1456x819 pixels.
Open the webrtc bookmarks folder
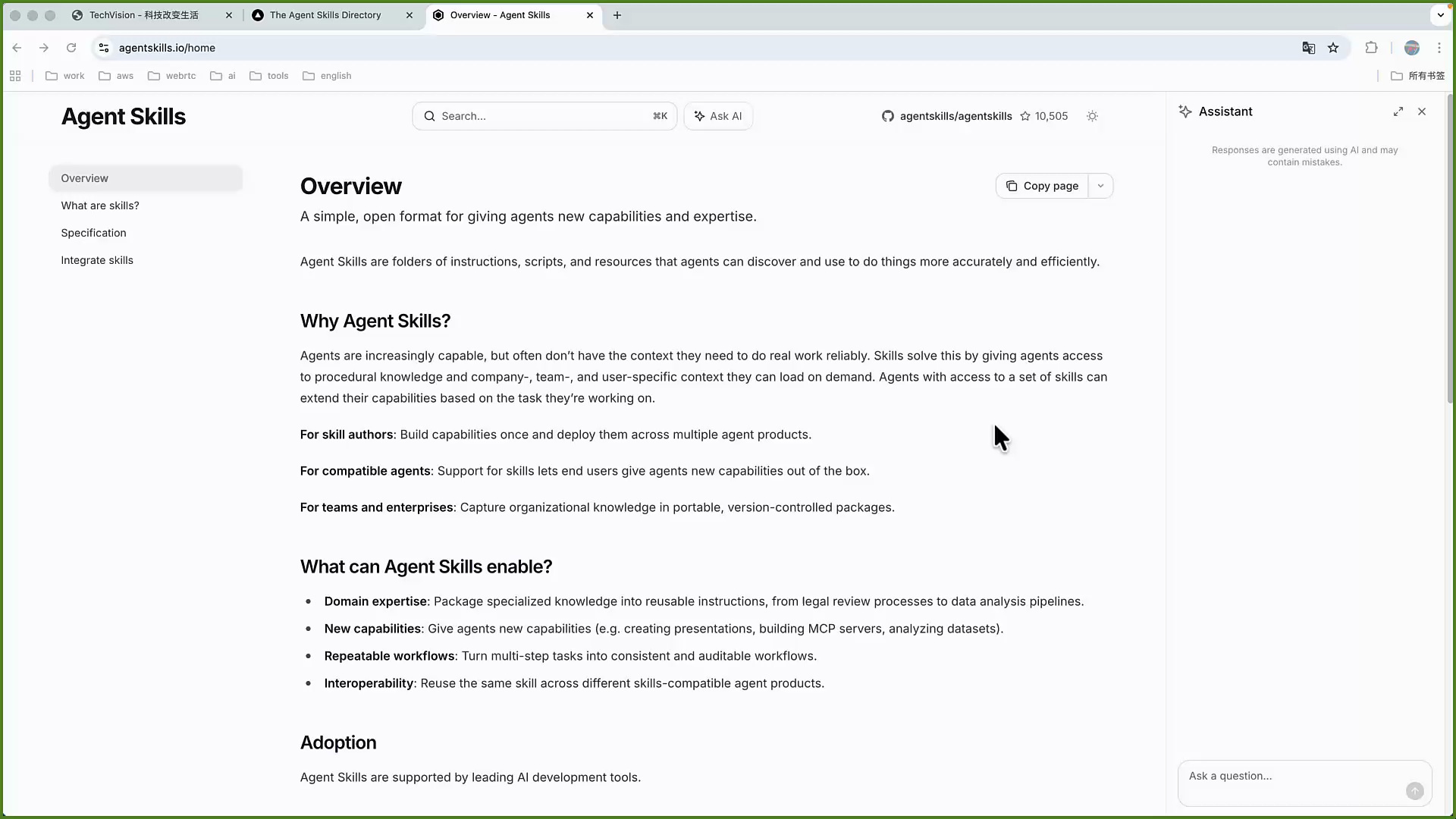pyautogui.click(x=172, y=76)
